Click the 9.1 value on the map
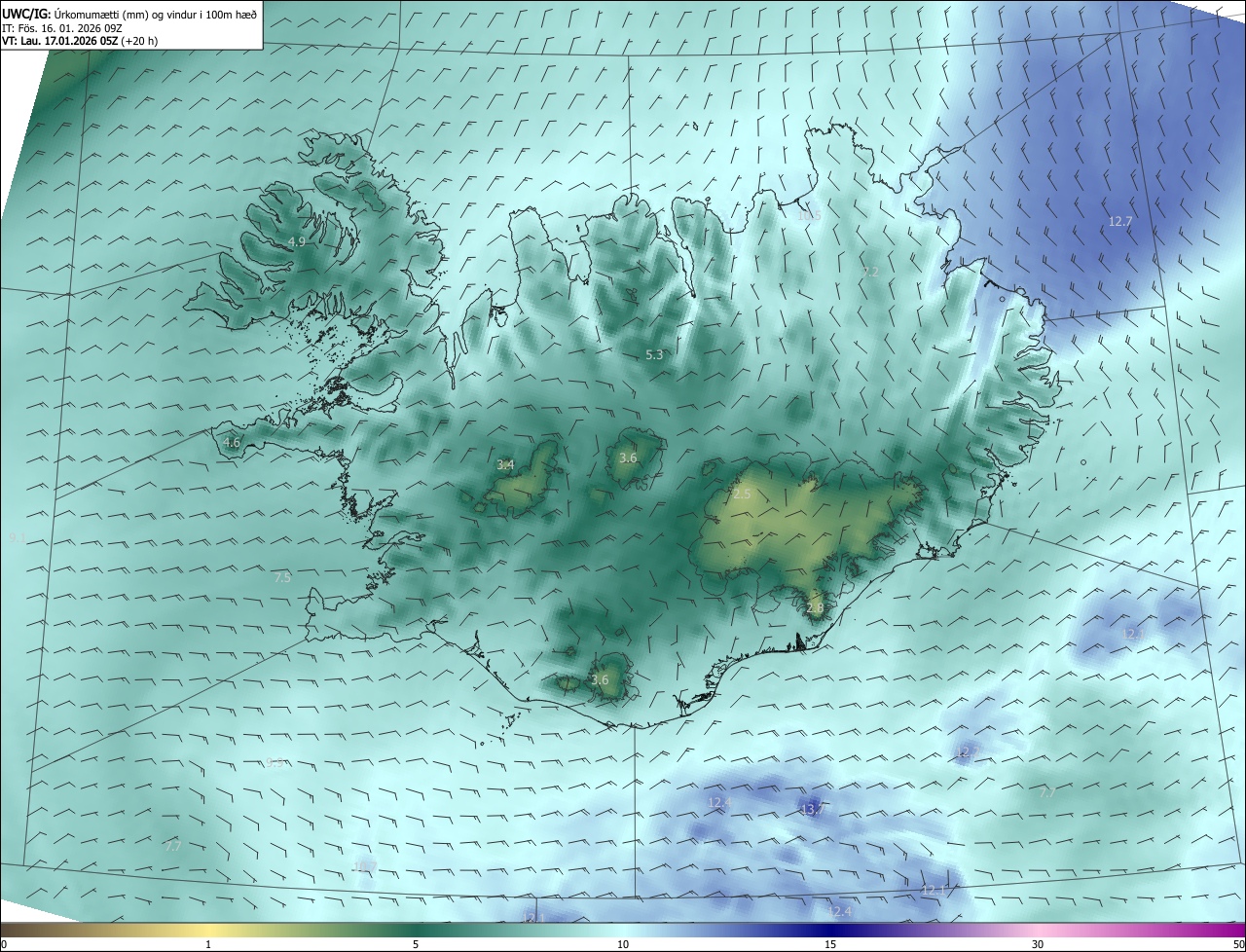The height and width of the screenshot is (952, 1246). pyautogui.click(x=17, y=537)
